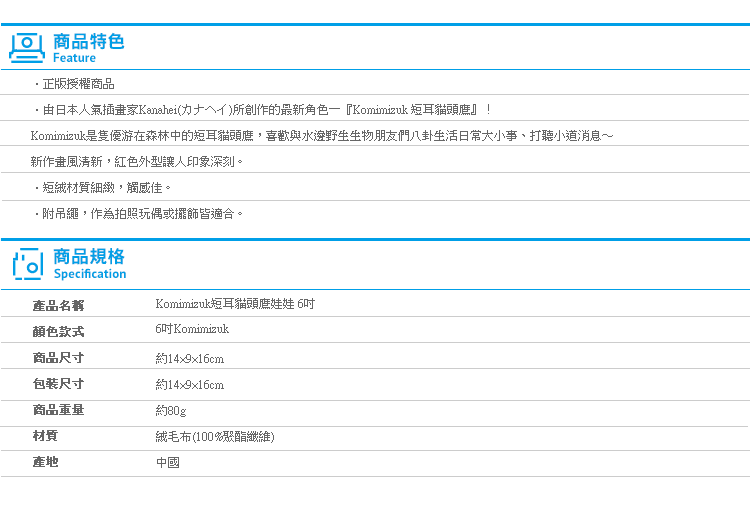
Task: Click the 商品尺寸 value '約14x9x16cm'
Action: click(x=189, y=359)
